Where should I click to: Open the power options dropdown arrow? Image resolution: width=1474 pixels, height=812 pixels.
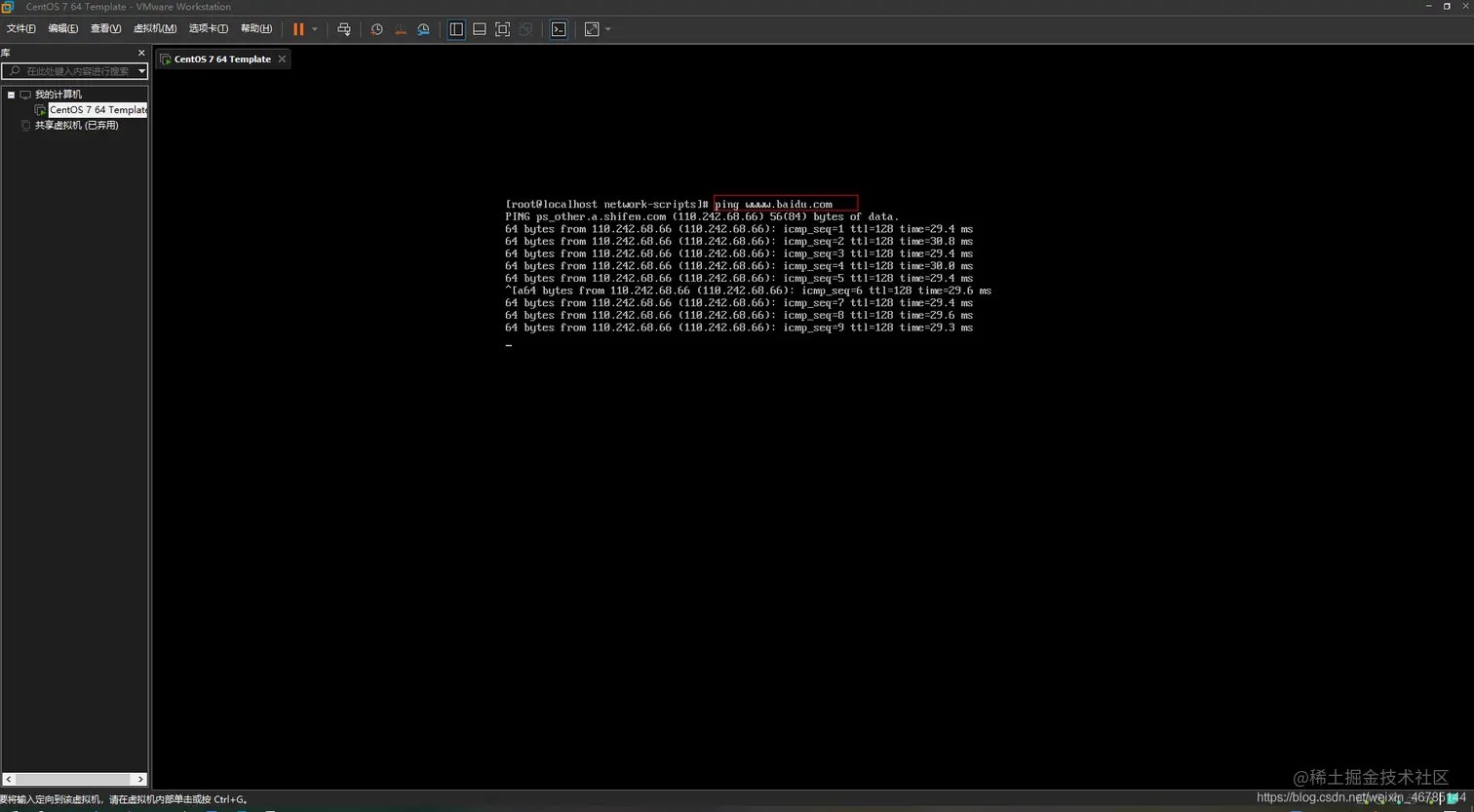click(x=315, y=29)
